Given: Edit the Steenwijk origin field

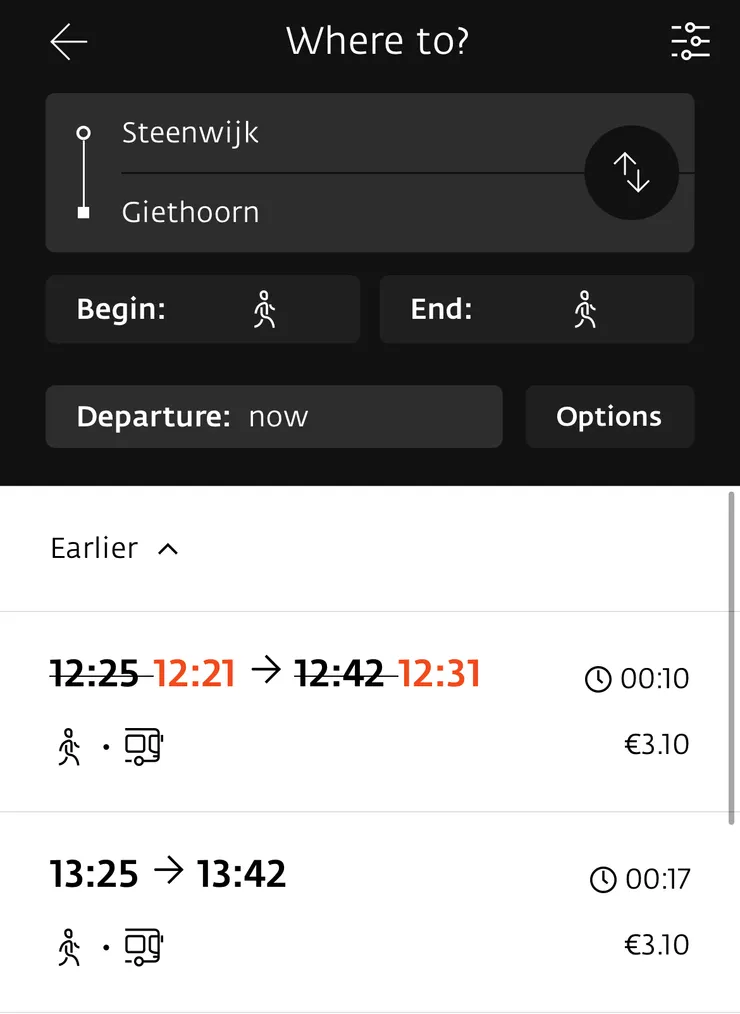Looking at the screenshot, I should coord(340,133).
